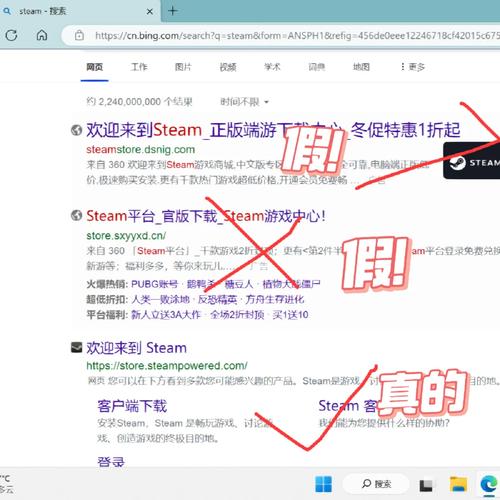This screenshot has height=500, width=500.
Task: Open the PUBG账号 sublink
Action: 154,284
